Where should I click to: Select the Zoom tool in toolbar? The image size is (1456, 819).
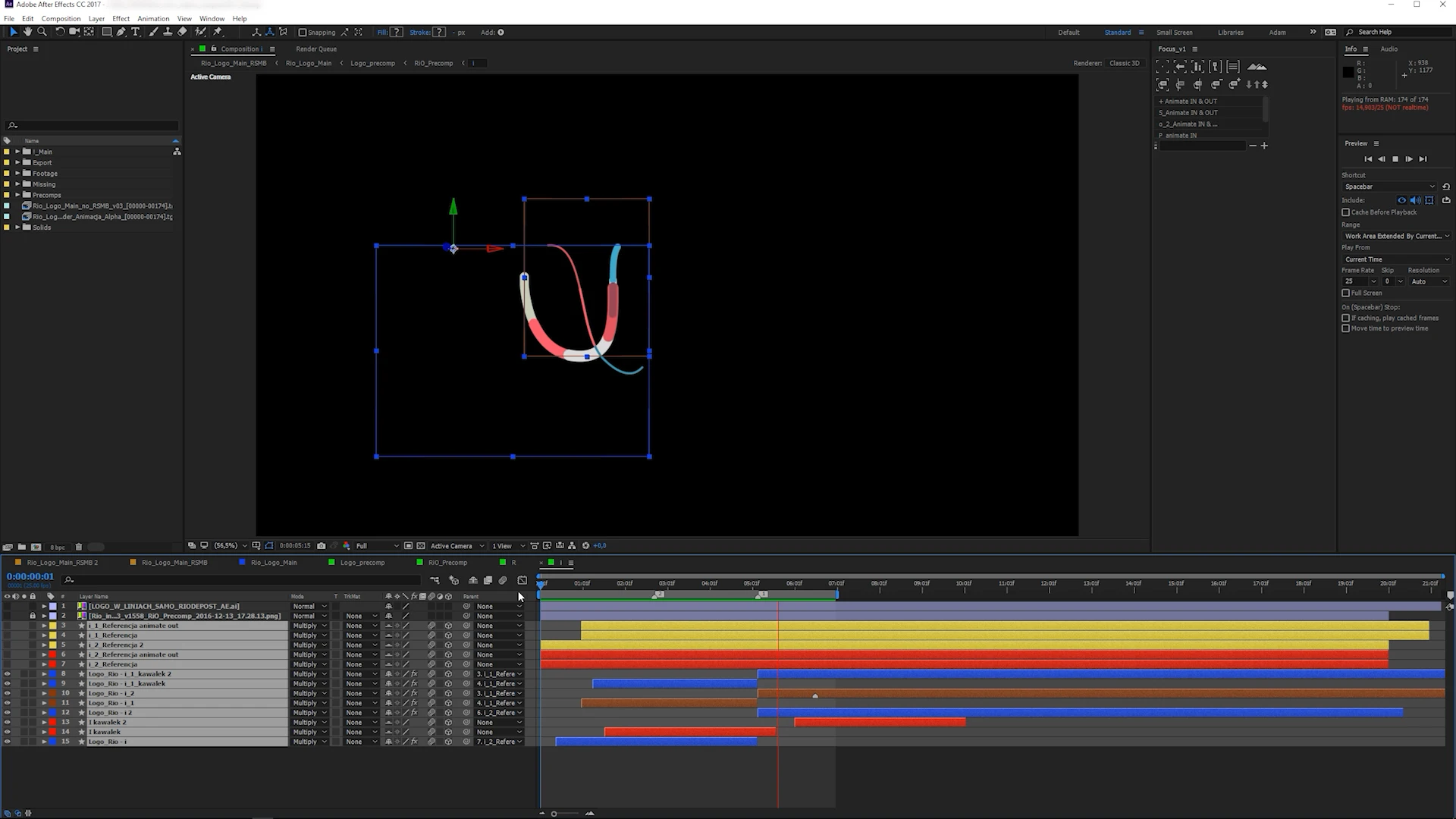(x=42, y=32)
